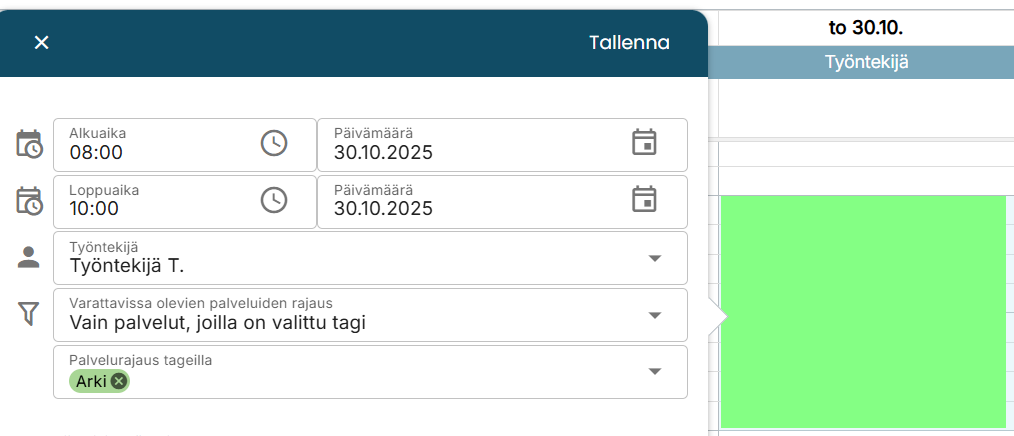Edit the Loppuaika field showing 10:00

point(150,208)
